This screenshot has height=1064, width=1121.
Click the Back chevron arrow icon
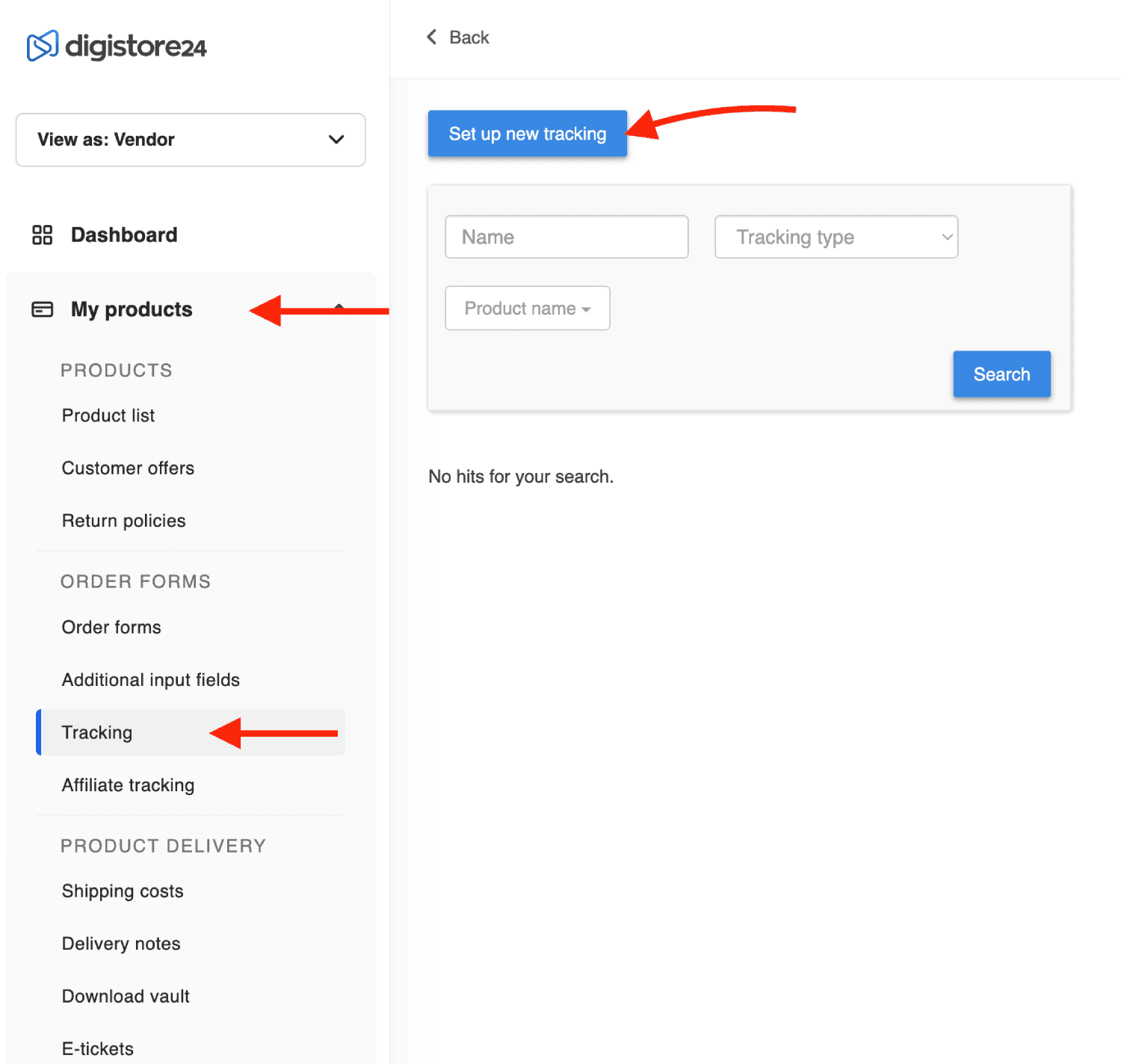(x=432, y=37)
